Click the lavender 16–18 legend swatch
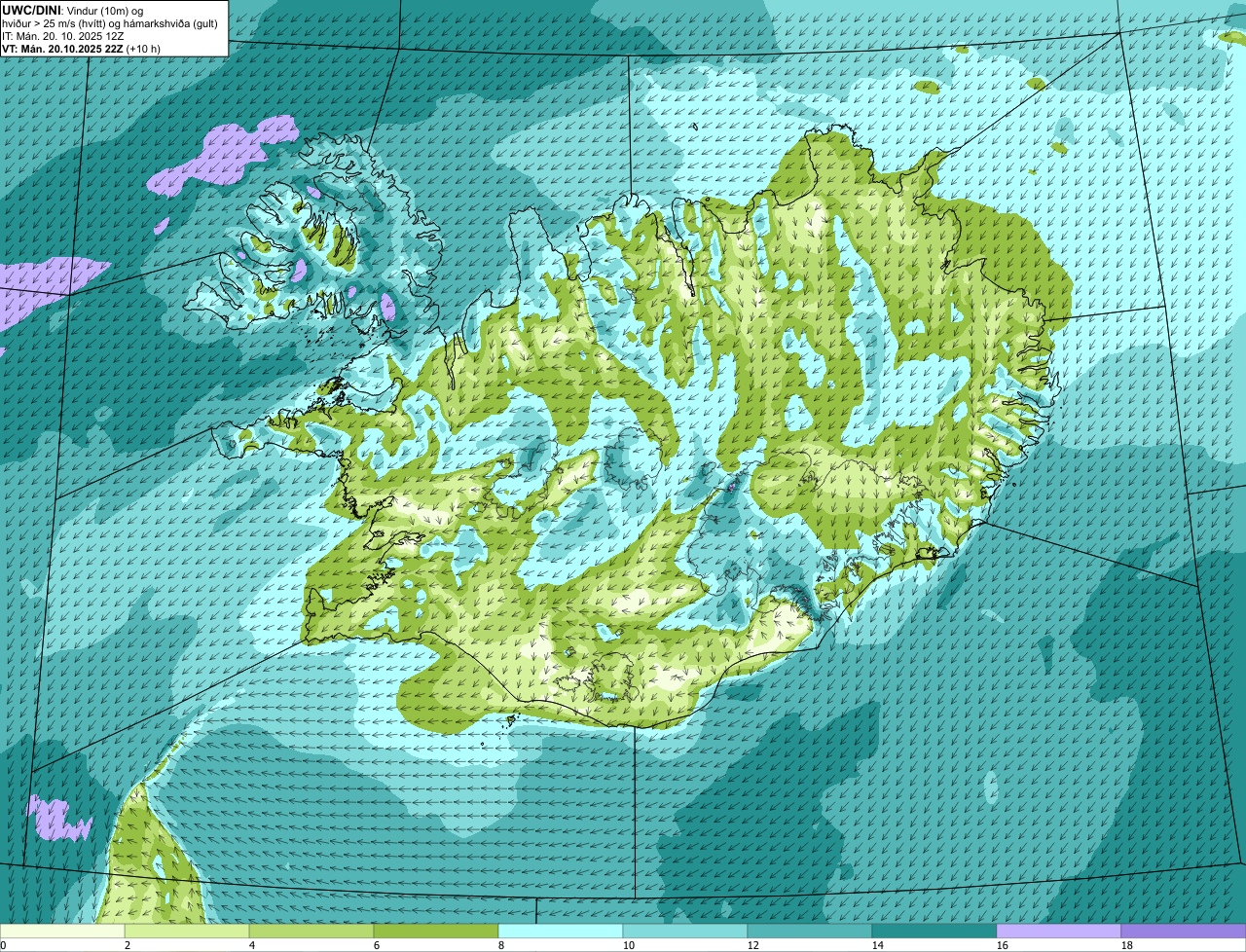Viewport: 1246px width, 952px height. (x=1059, y=931)
